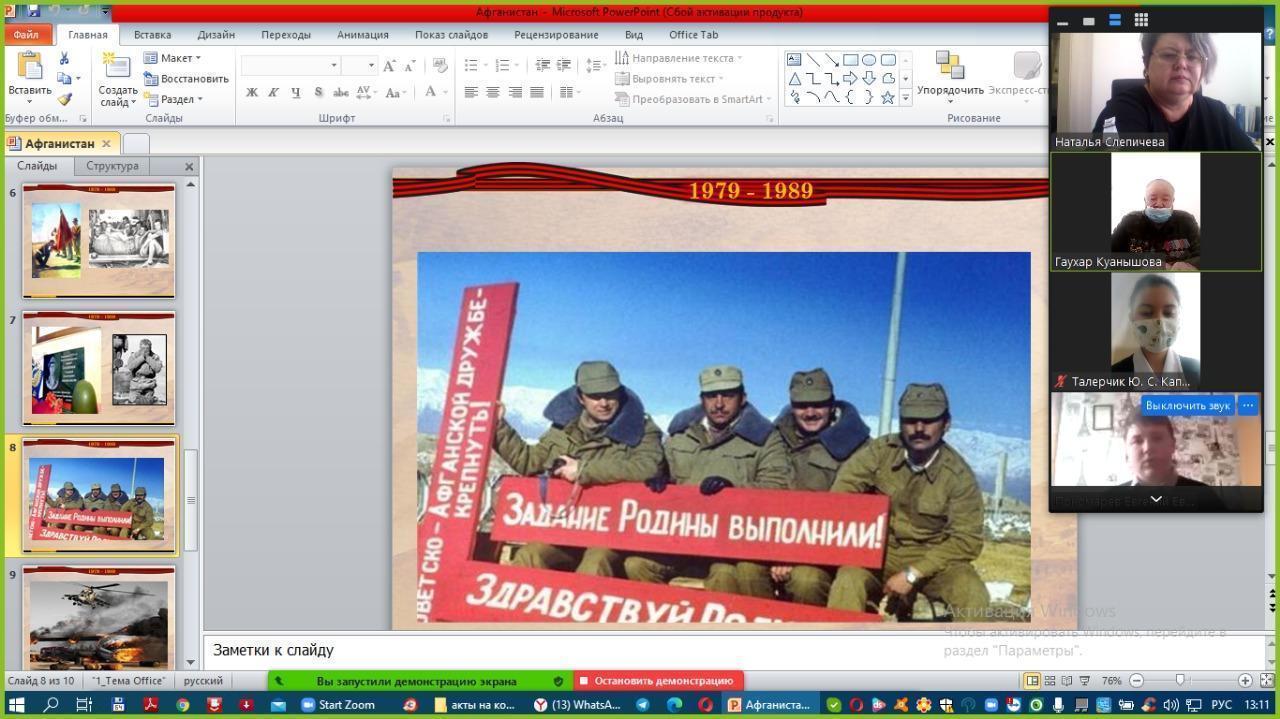Open the font name combo box

pyautogui.click(x=290, y=65)
